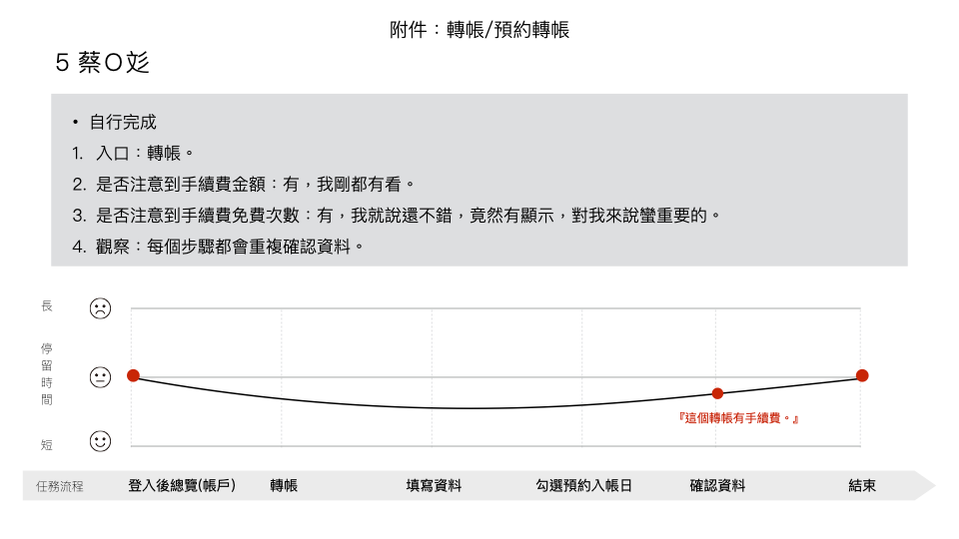959x539 pixels.
Task: Click the heading 5 蔡O彣
Action: (102, 62)
